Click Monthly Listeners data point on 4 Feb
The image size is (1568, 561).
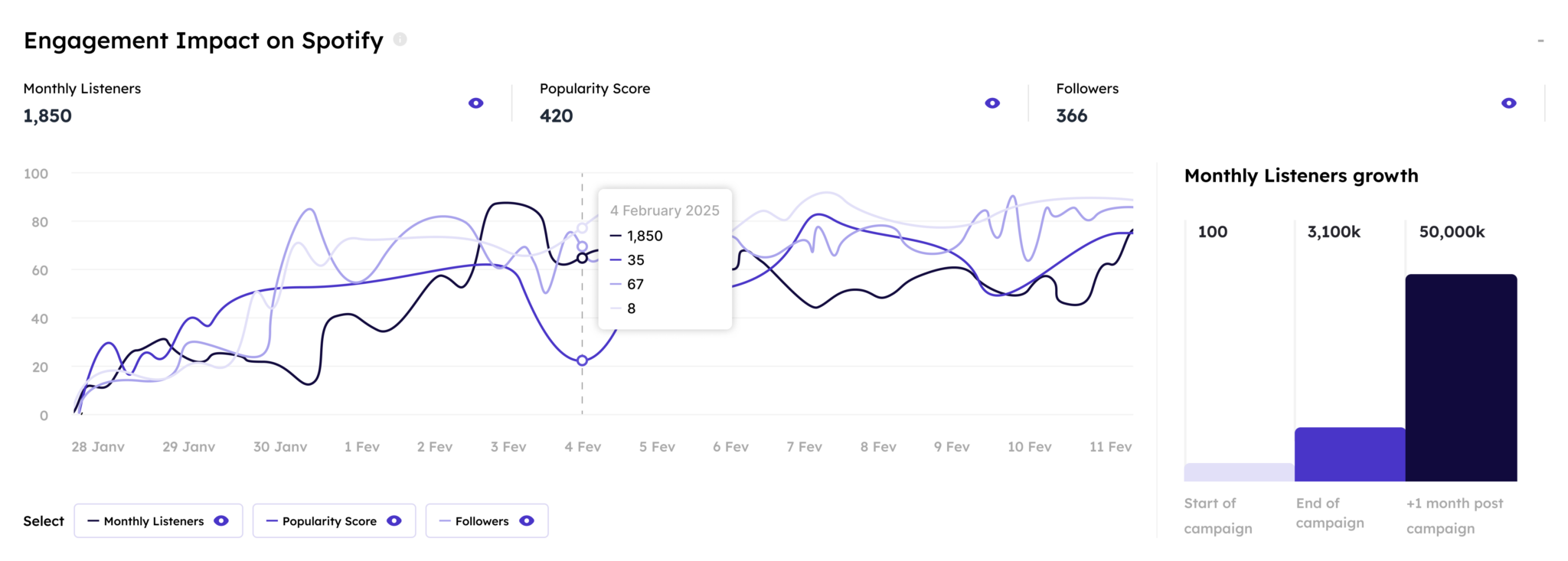582,258
